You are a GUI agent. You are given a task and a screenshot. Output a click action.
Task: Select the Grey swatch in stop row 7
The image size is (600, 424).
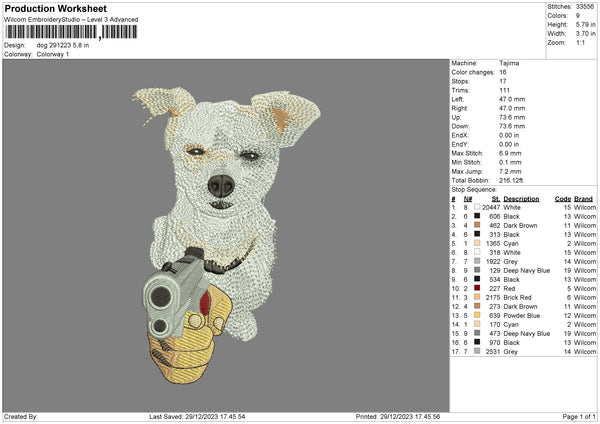477,261
